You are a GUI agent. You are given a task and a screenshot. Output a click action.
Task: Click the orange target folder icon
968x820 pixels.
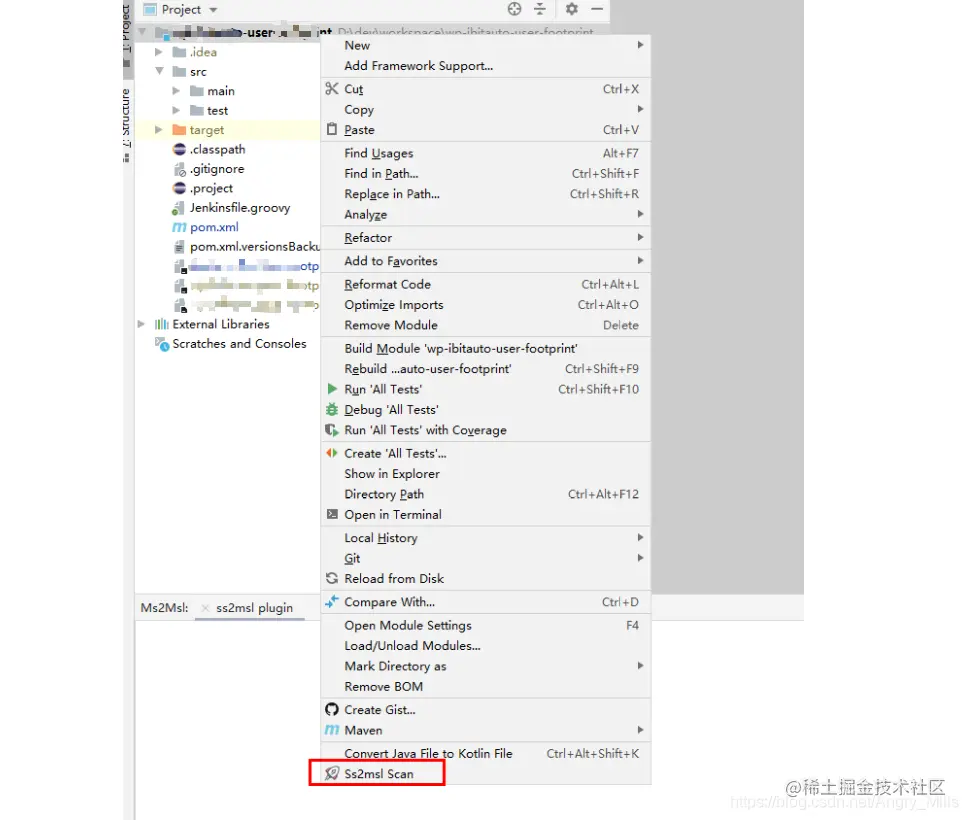click(180, 130)
